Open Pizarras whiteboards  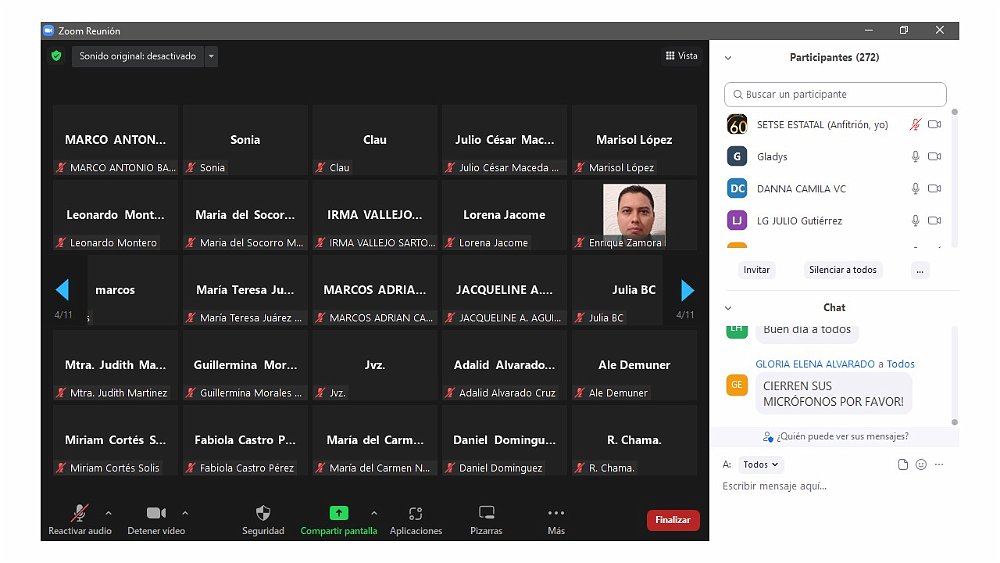coord(486,514)
